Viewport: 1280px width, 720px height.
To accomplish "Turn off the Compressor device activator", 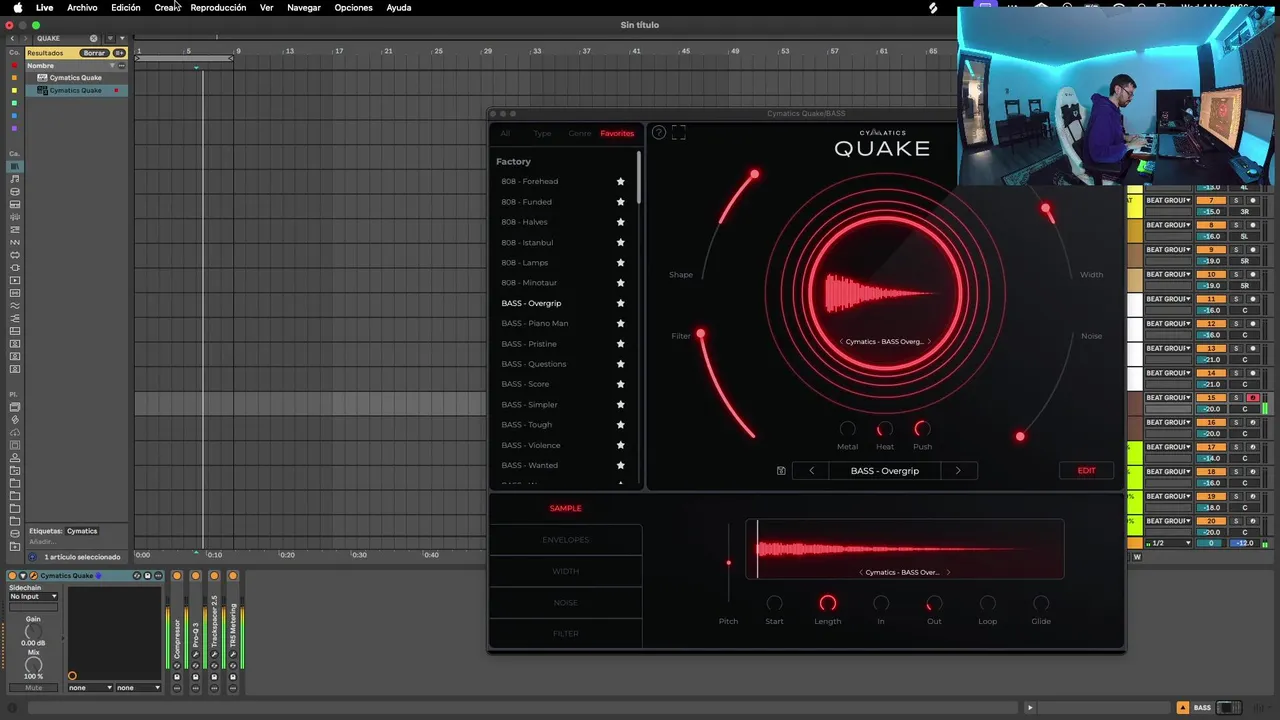I will coord(177,576).
